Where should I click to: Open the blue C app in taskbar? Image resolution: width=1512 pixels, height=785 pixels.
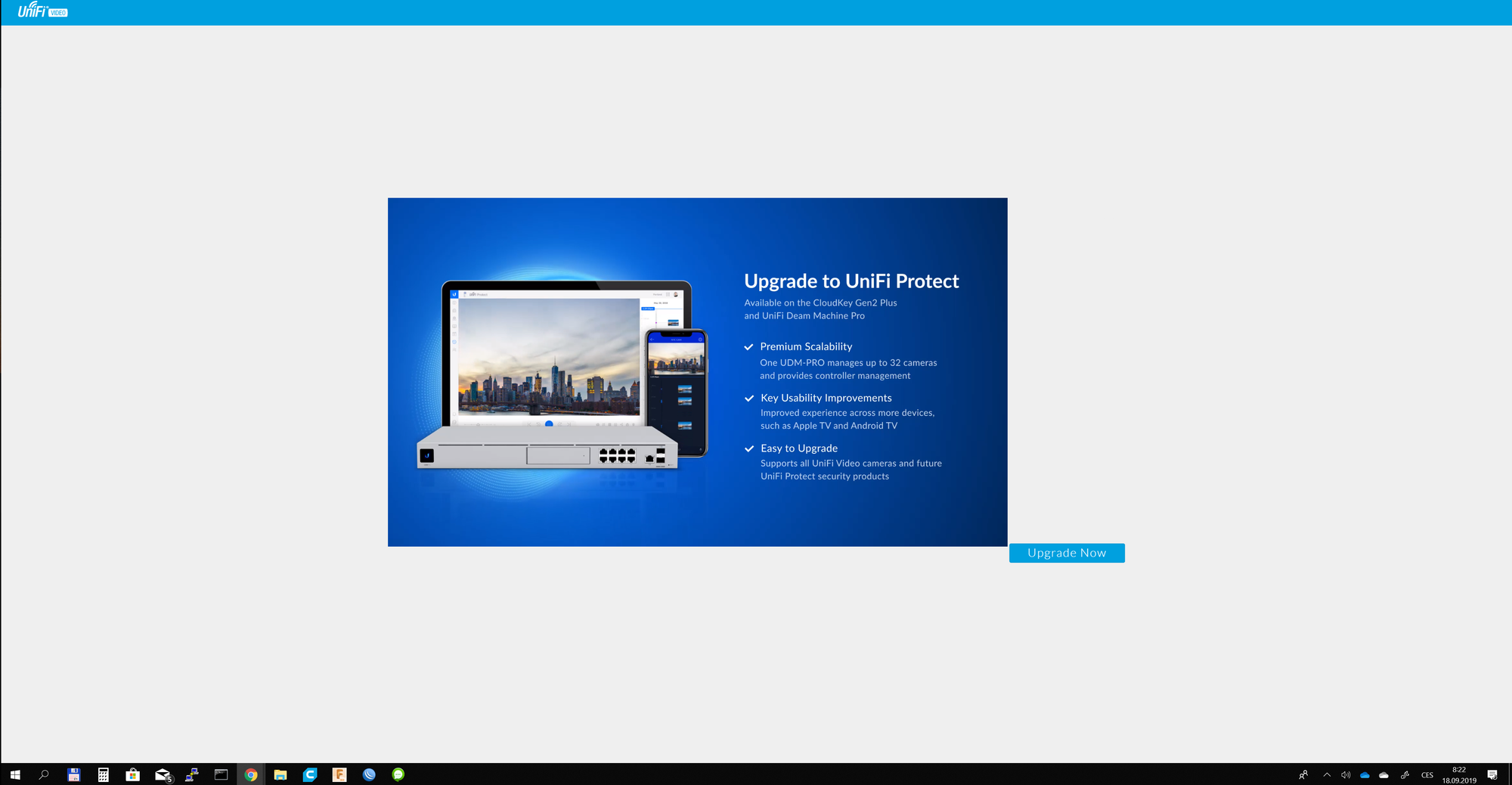point(310,774)
